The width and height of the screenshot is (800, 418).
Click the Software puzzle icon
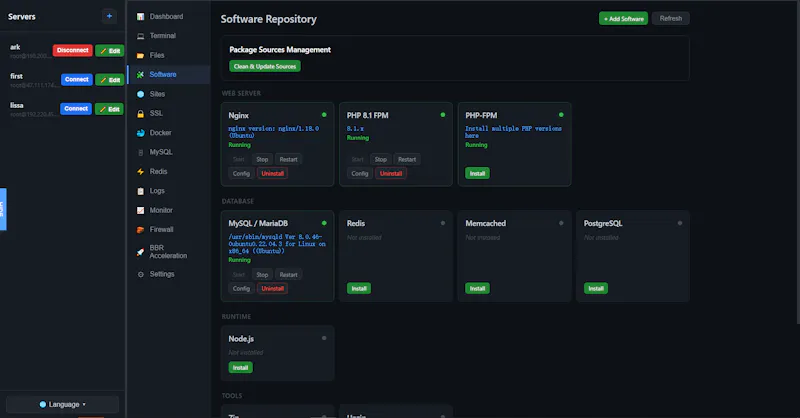click(140, 75)
